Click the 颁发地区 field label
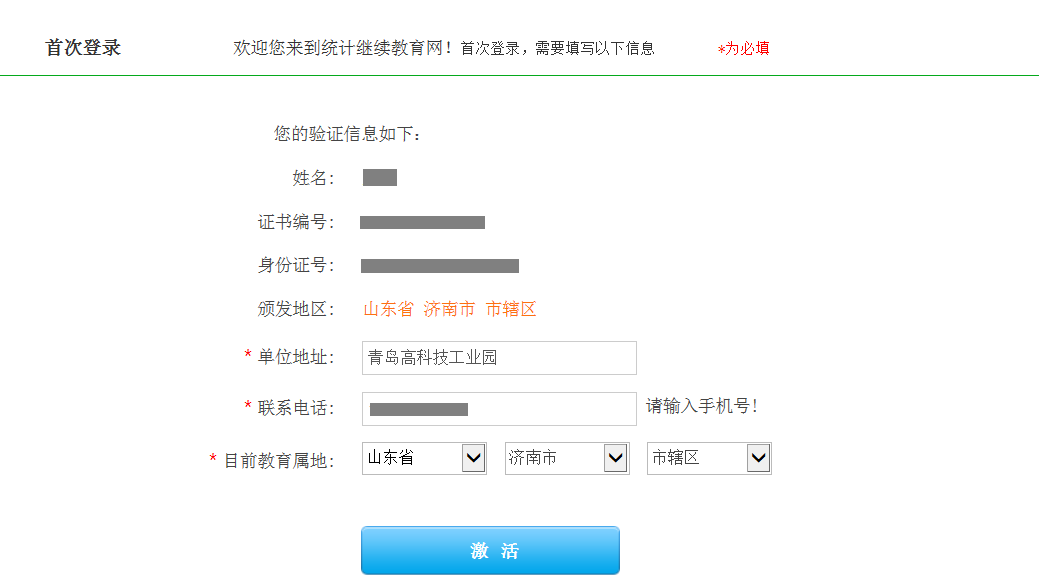 296,309
